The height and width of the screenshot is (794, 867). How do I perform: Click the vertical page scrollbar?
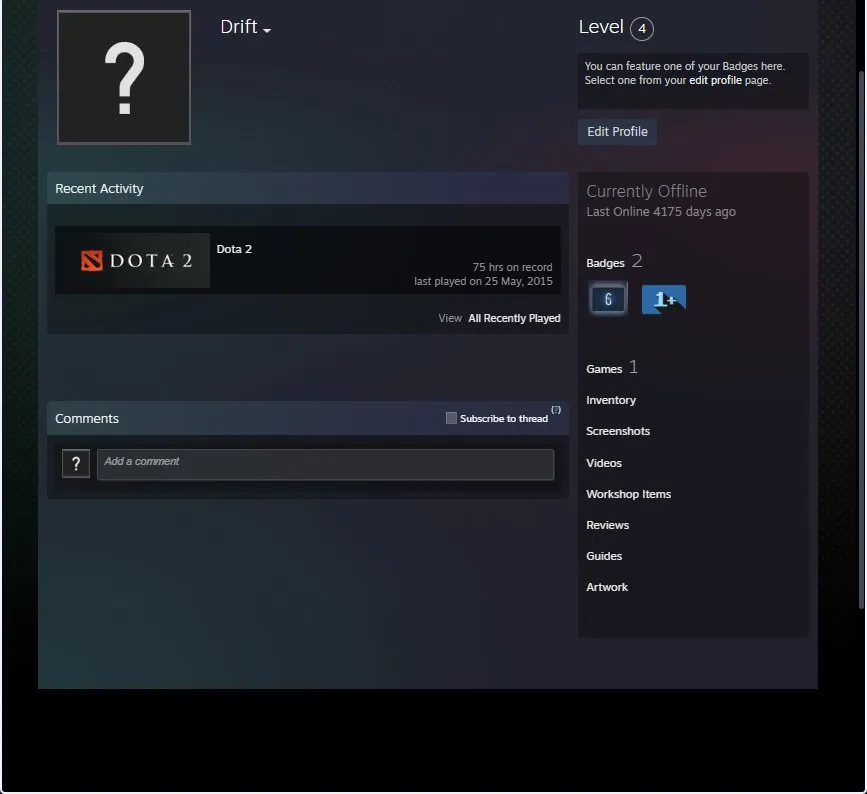tap(861, 340)
